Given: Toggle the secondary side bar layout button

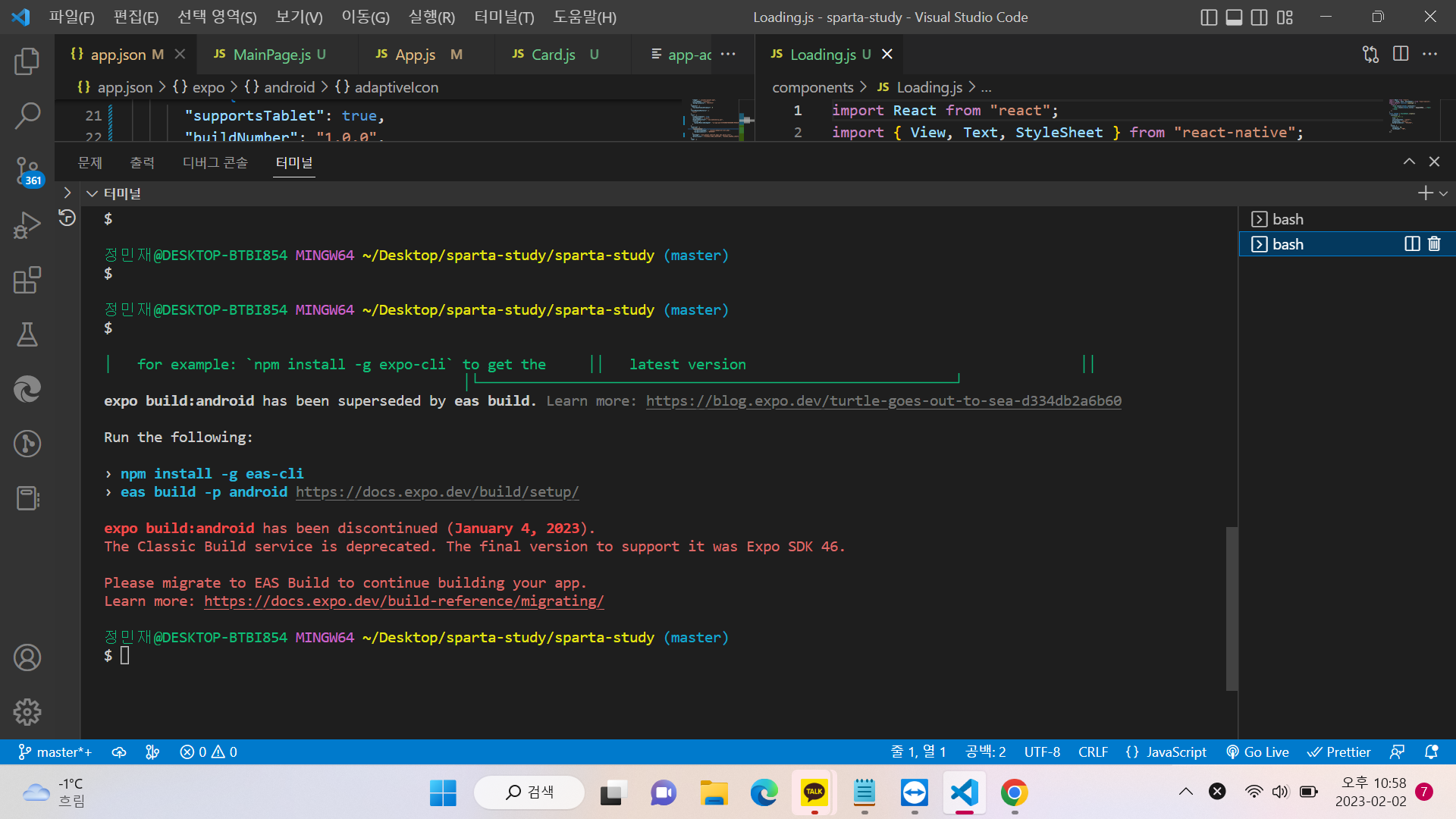Looking at the screenshot, I should click(1260, 17).
